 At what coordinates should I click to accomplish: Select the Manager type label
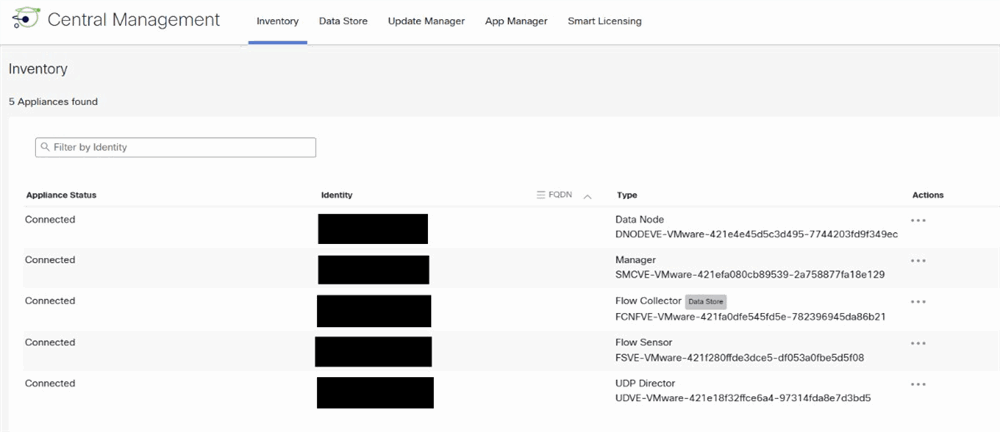tap(635, 260)
